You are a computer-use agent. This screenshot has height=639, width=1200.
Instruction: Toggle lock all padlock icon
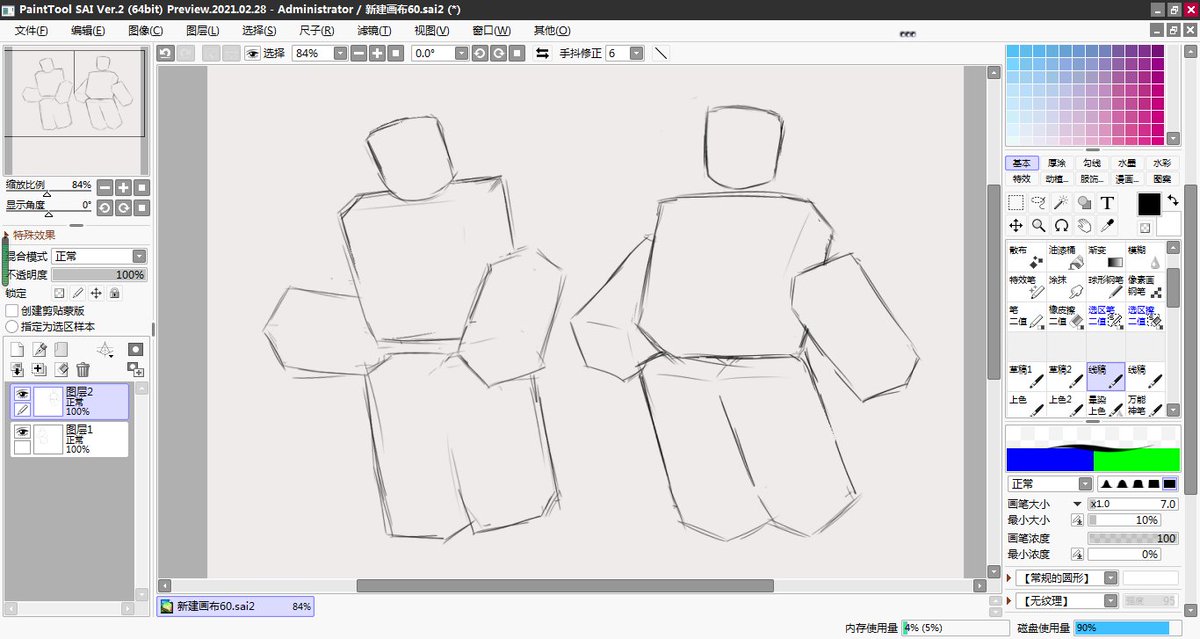click(x=114, y=293)
